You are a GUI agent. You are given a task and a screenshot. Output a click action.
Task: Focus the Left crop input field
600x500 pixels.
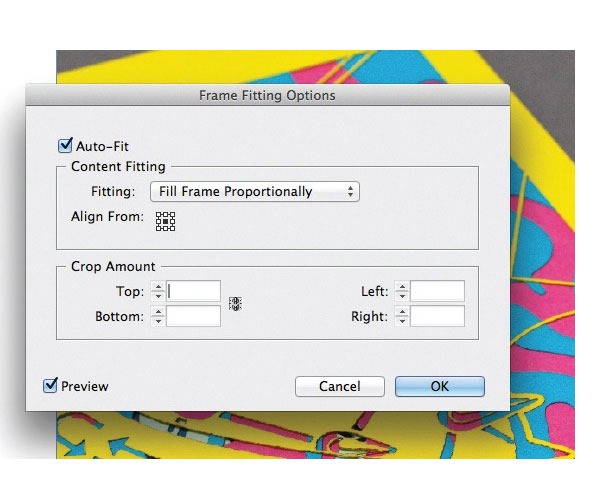437,291
